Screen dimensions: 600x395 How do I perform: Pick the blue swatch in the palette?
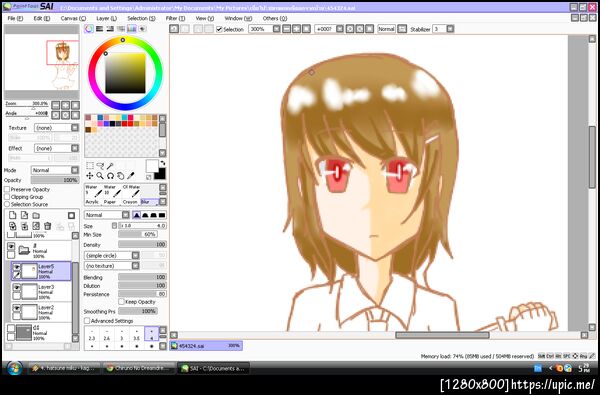(100, 118)
